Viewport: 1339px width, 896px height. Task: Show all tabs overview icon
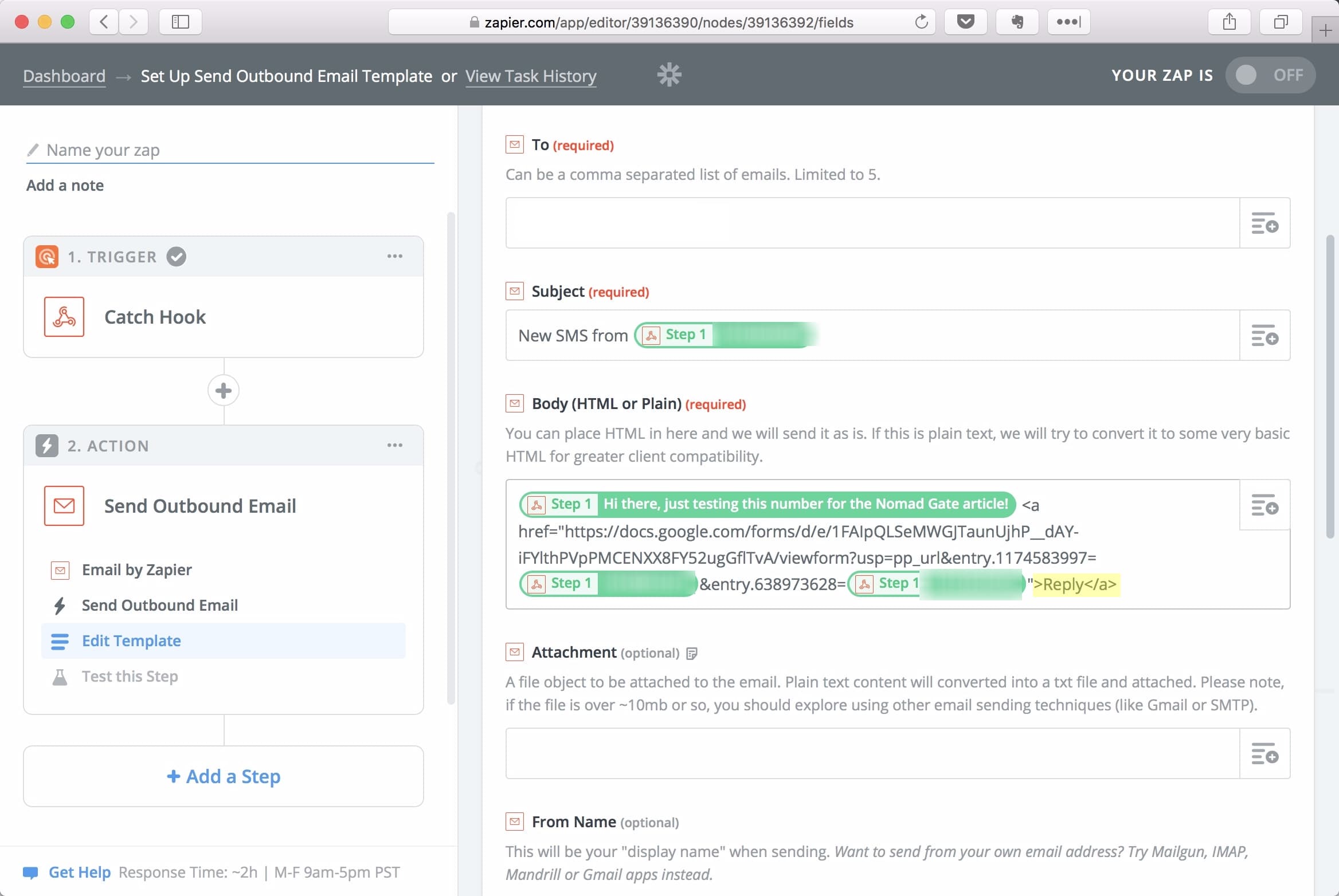(1281, 22)
